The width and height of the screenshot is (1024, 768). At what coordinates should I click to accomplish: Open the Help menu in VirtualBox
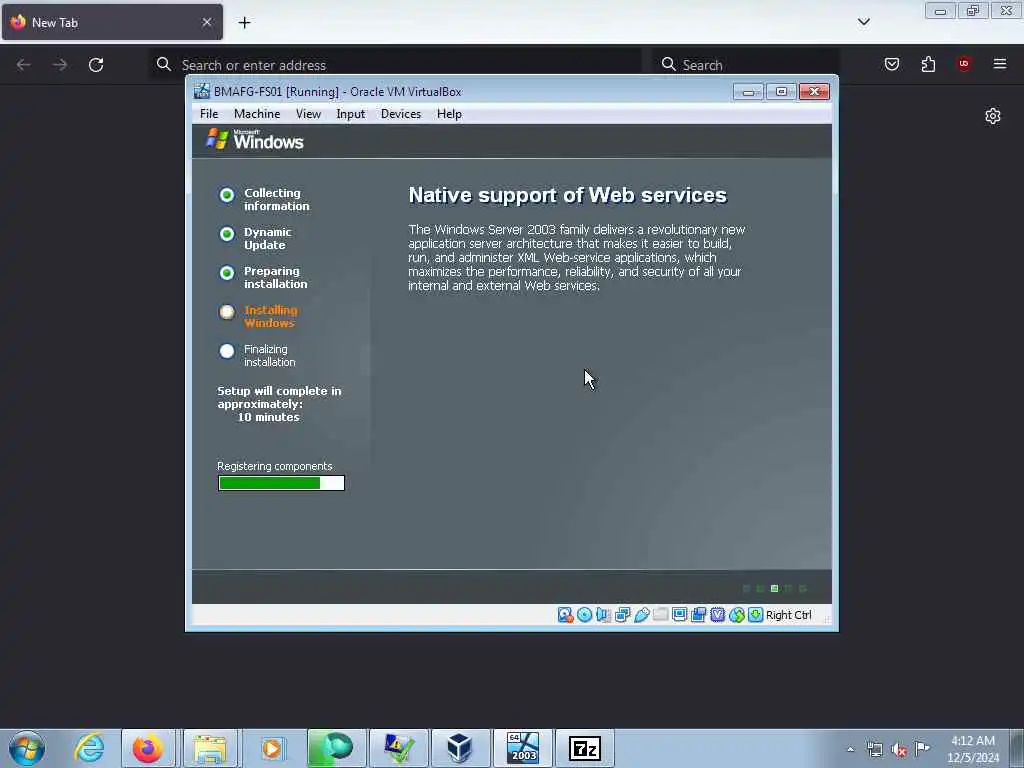click(x=449, y=114)
